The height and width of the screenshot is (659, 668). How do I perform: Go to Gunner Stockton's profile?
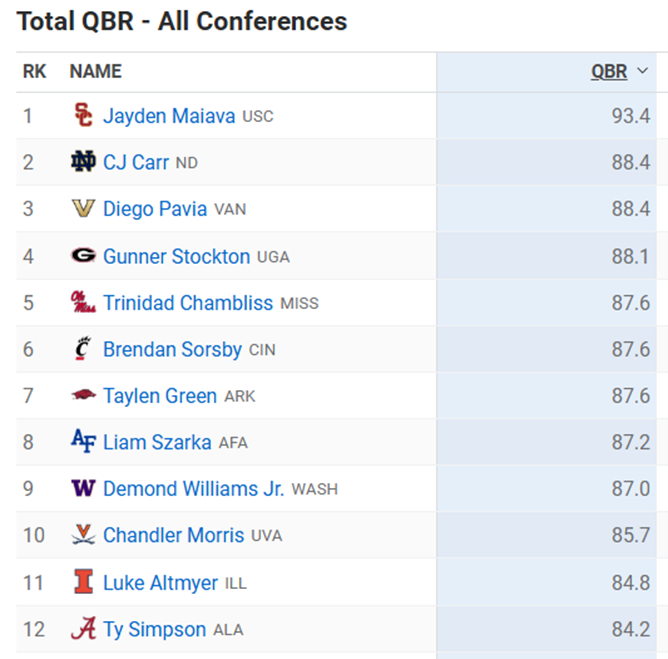[x=176, y=256]
